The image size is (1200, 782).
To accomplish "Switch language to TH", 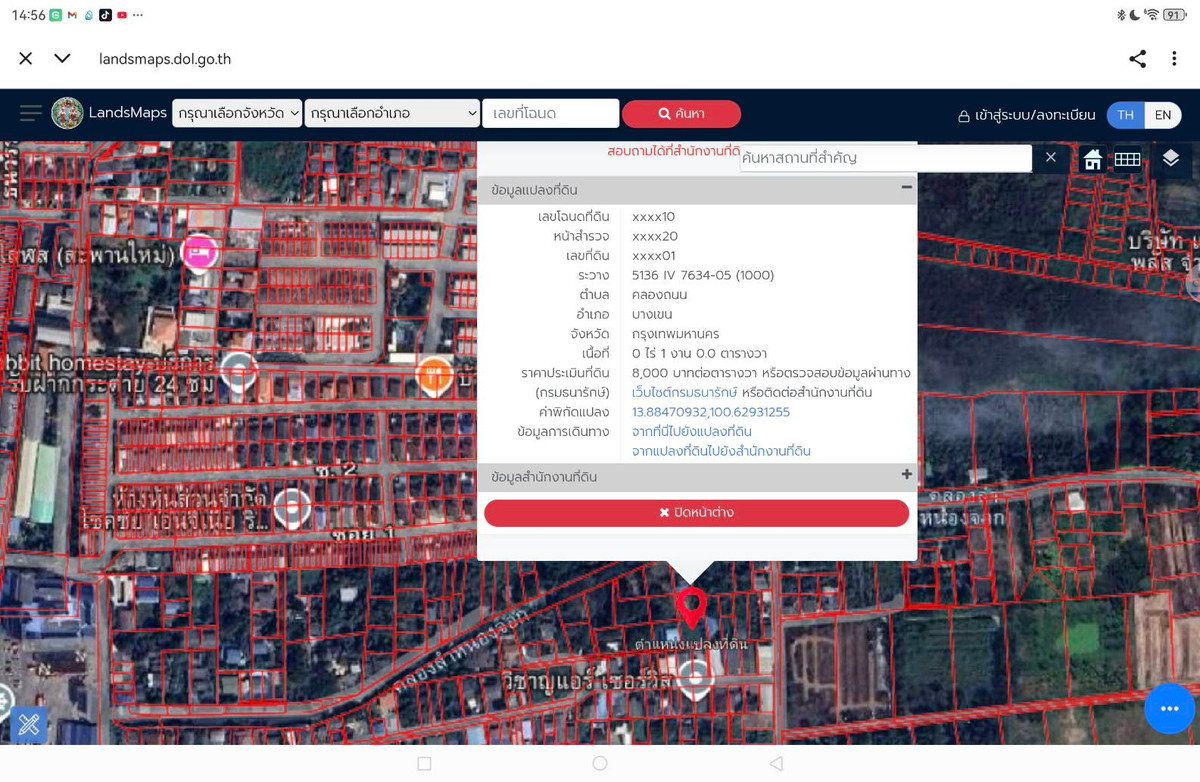I will [1125, 114].
